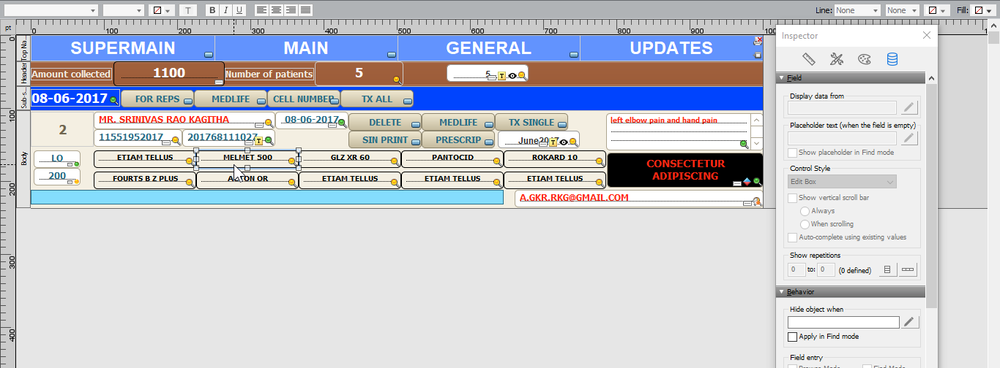Select the FOR REPS button

pyautogui.click(x=158, y=99)
